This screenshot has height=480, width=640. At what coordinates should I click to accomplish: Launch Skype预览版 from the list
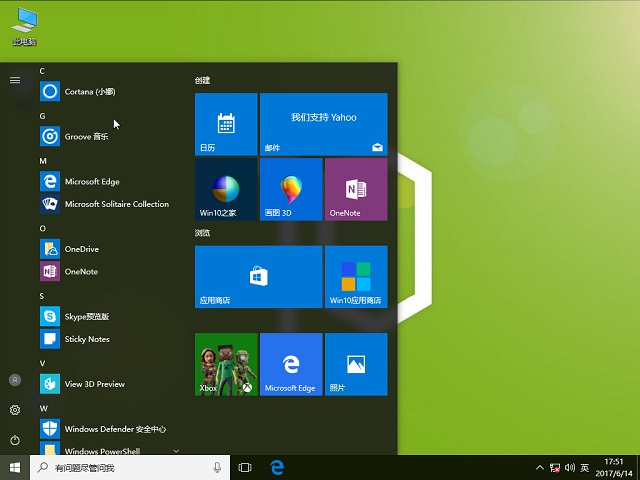(x=109, y=316)
